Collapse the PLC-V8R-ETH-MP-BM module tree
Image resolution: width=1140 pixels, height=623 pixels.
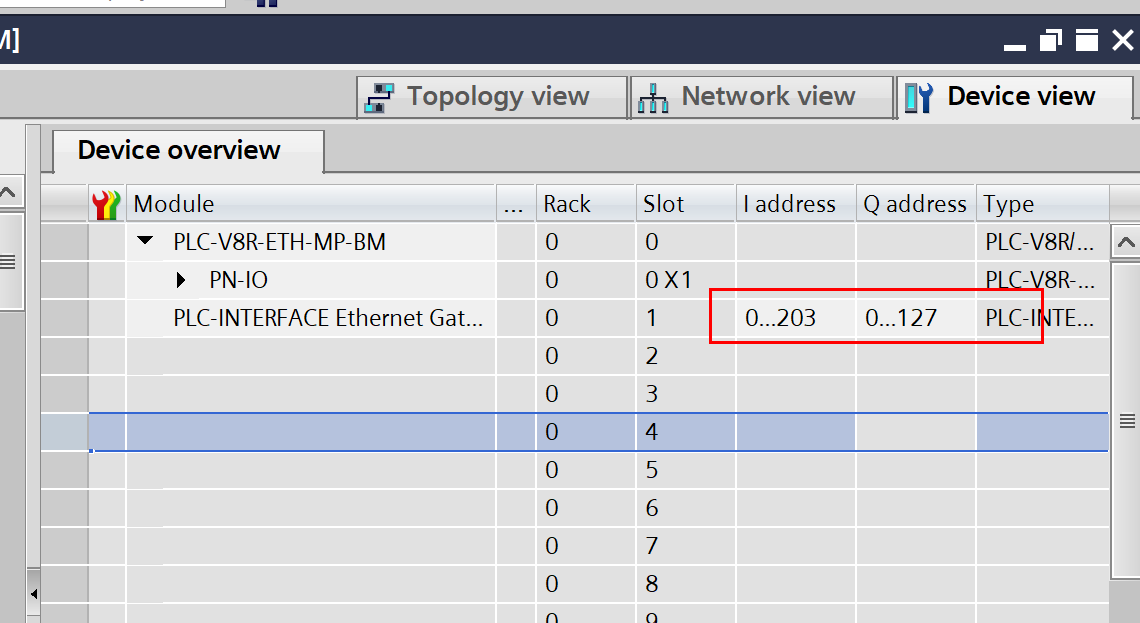click(146, 241)
